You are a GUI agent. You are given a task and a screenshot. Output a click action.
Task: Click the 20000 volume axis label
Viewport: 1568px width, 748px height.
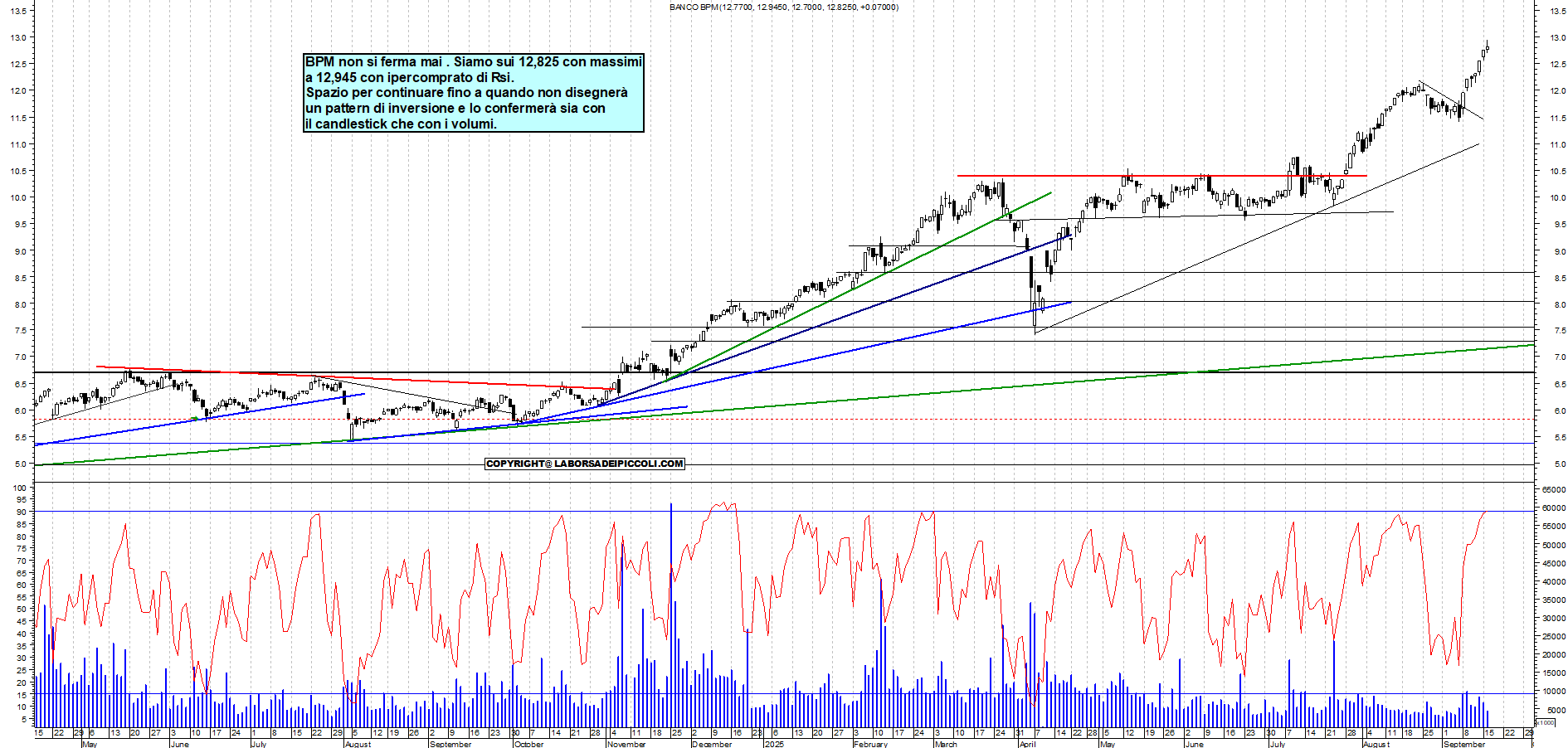pyautogui.click(x=1554, y=655)
